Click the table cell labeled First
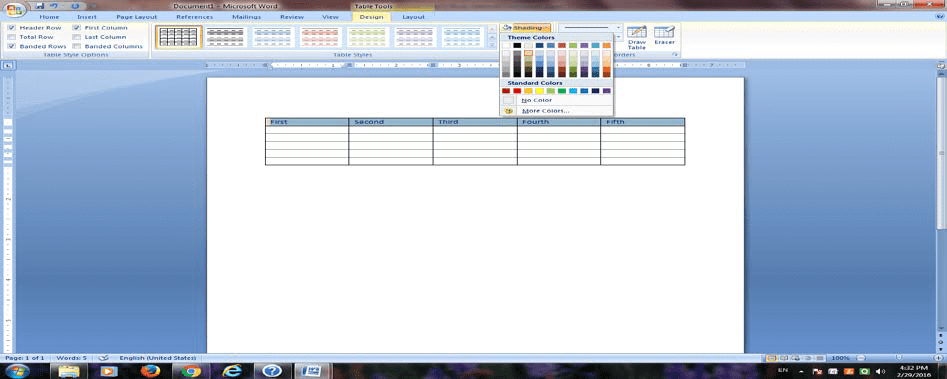The width and height of the screenshot is (947, 379). pos(307,122)
